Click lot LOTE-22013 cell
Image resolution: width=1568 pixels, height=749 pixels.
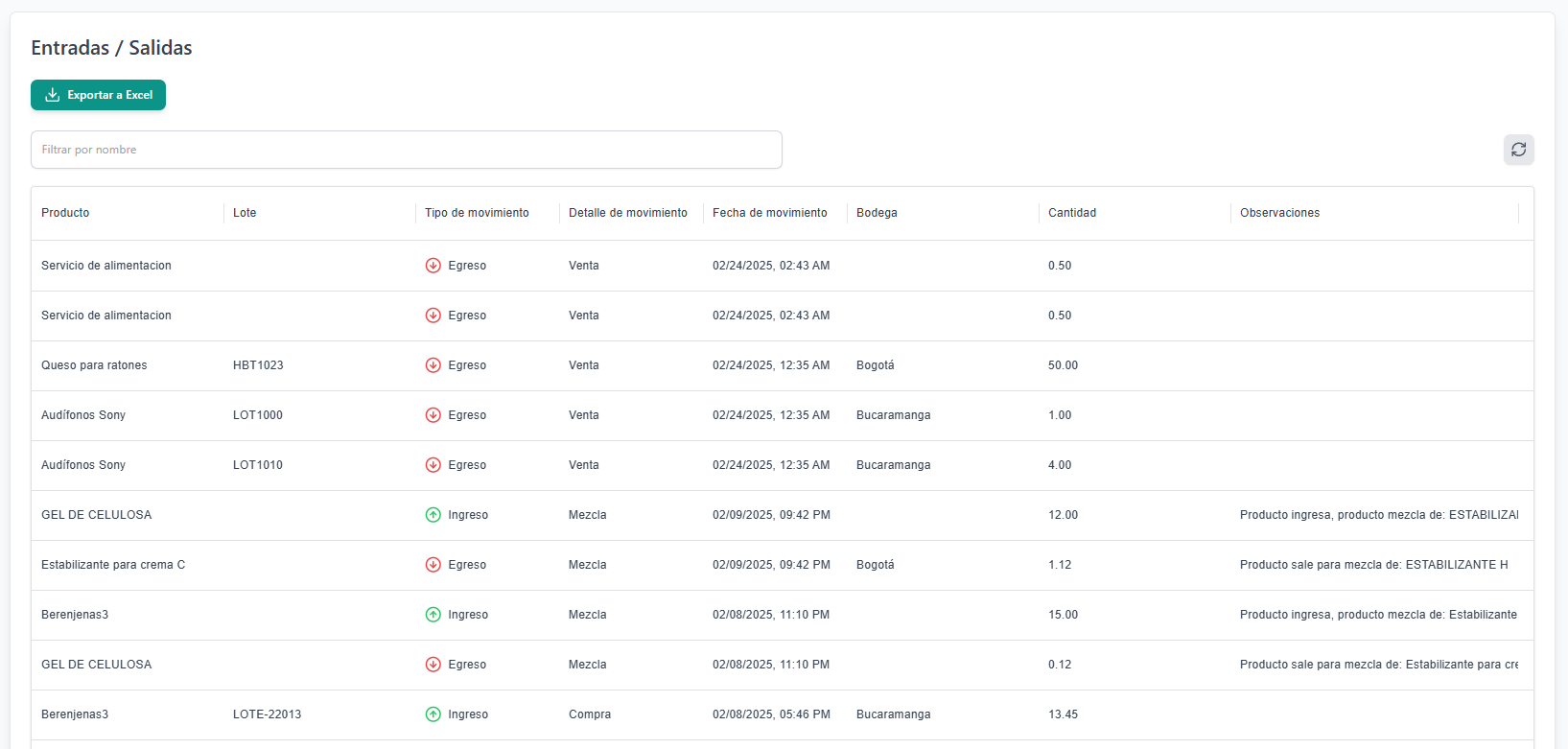point(268,714)
